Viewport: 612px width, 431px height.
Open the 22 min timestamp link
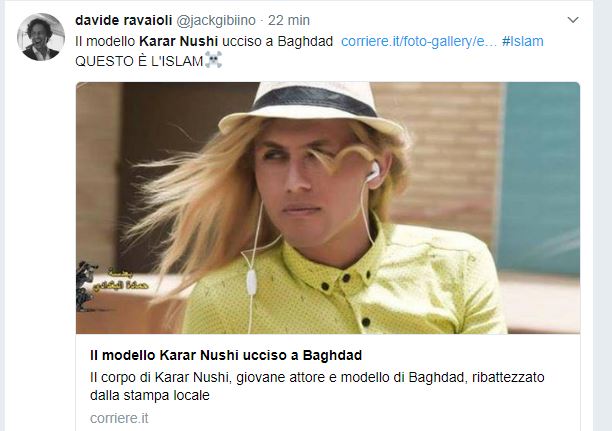pos(289,20)
